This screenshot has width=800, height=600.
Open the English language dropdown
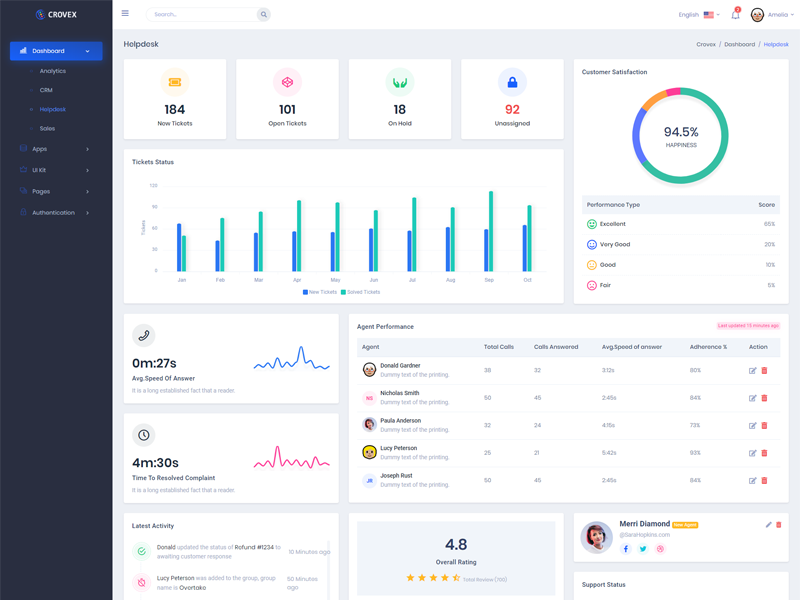tap(699, 15)
